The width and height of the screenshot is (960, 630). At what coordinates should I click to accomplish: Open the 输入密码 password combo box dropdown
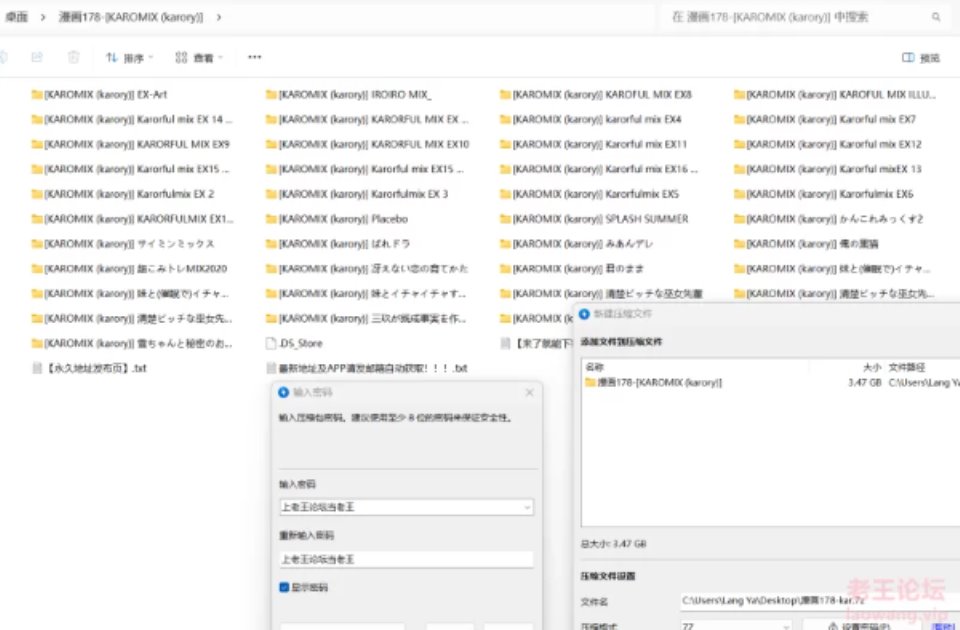tap(527, 507)
